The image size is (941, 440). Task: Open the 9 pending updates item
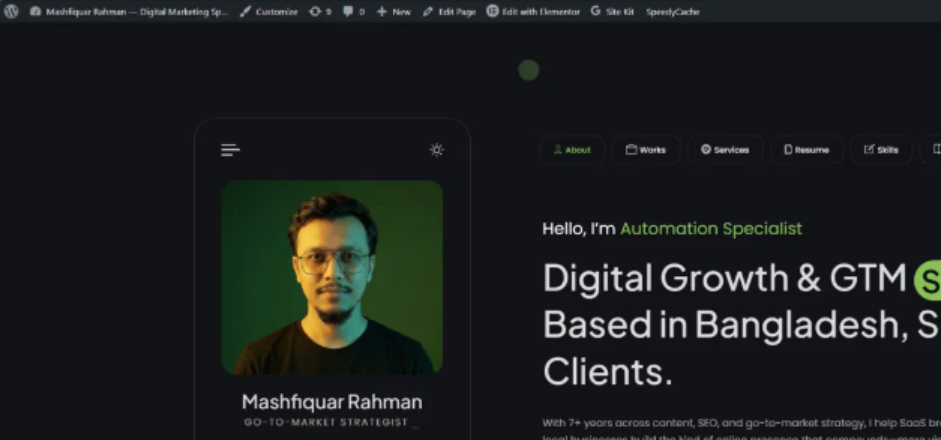pyautogui.click(x=320, y=11)
